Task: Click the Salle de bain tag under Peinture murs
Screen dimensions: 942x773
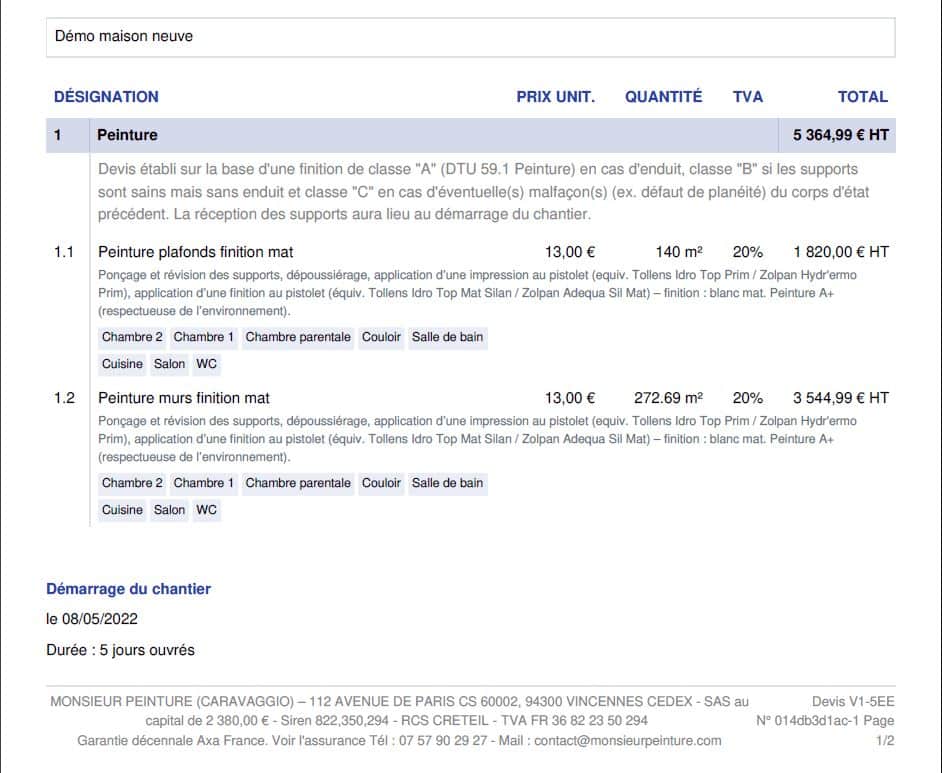Action: pos(447,483)
